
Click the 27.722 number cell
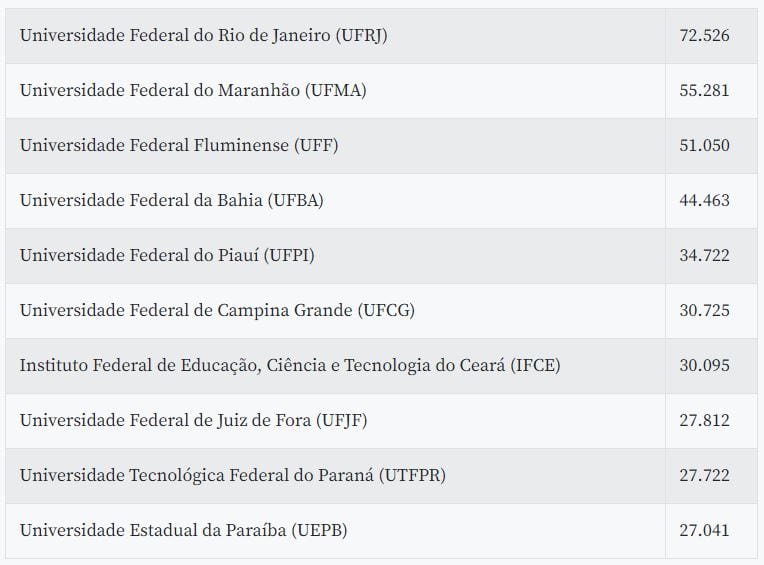click(711, 476)
